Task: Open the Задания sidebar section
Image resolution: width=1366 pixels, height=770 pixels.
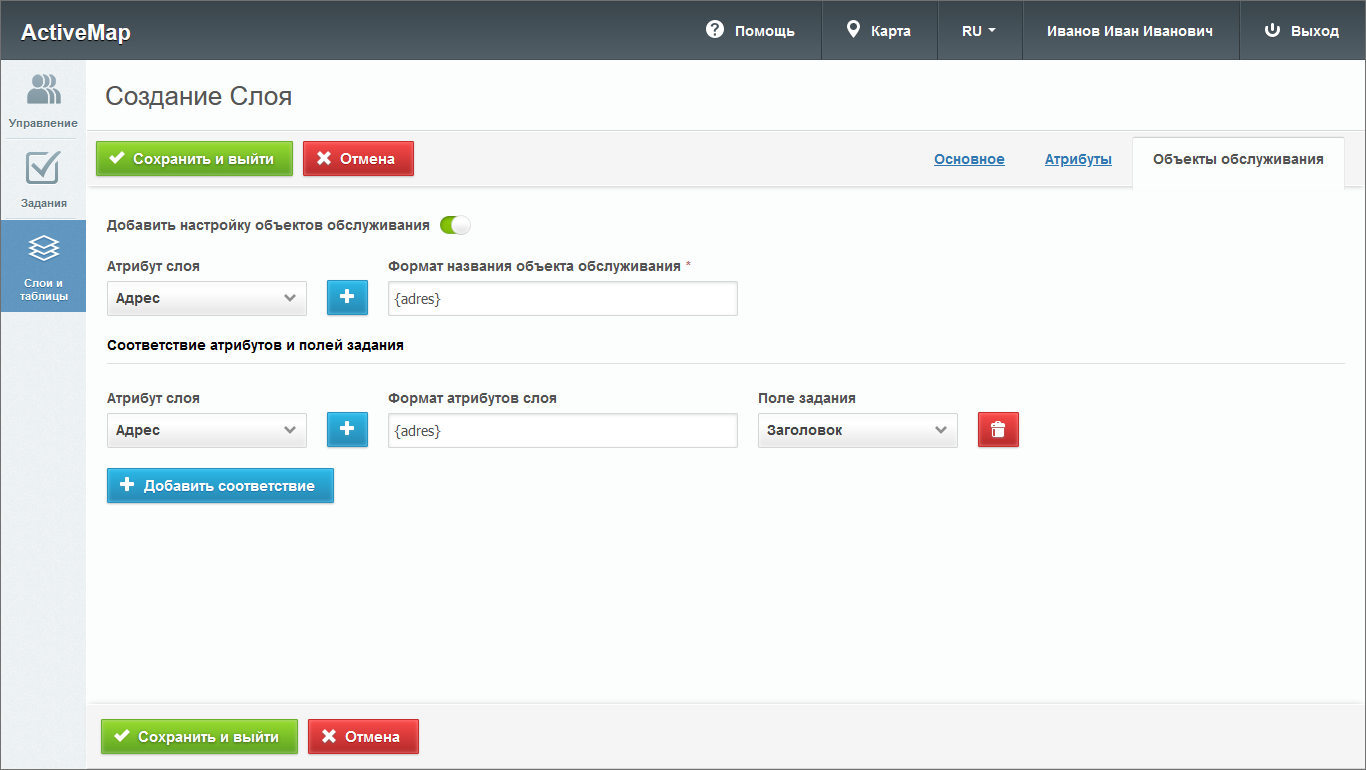Action: 43,179
